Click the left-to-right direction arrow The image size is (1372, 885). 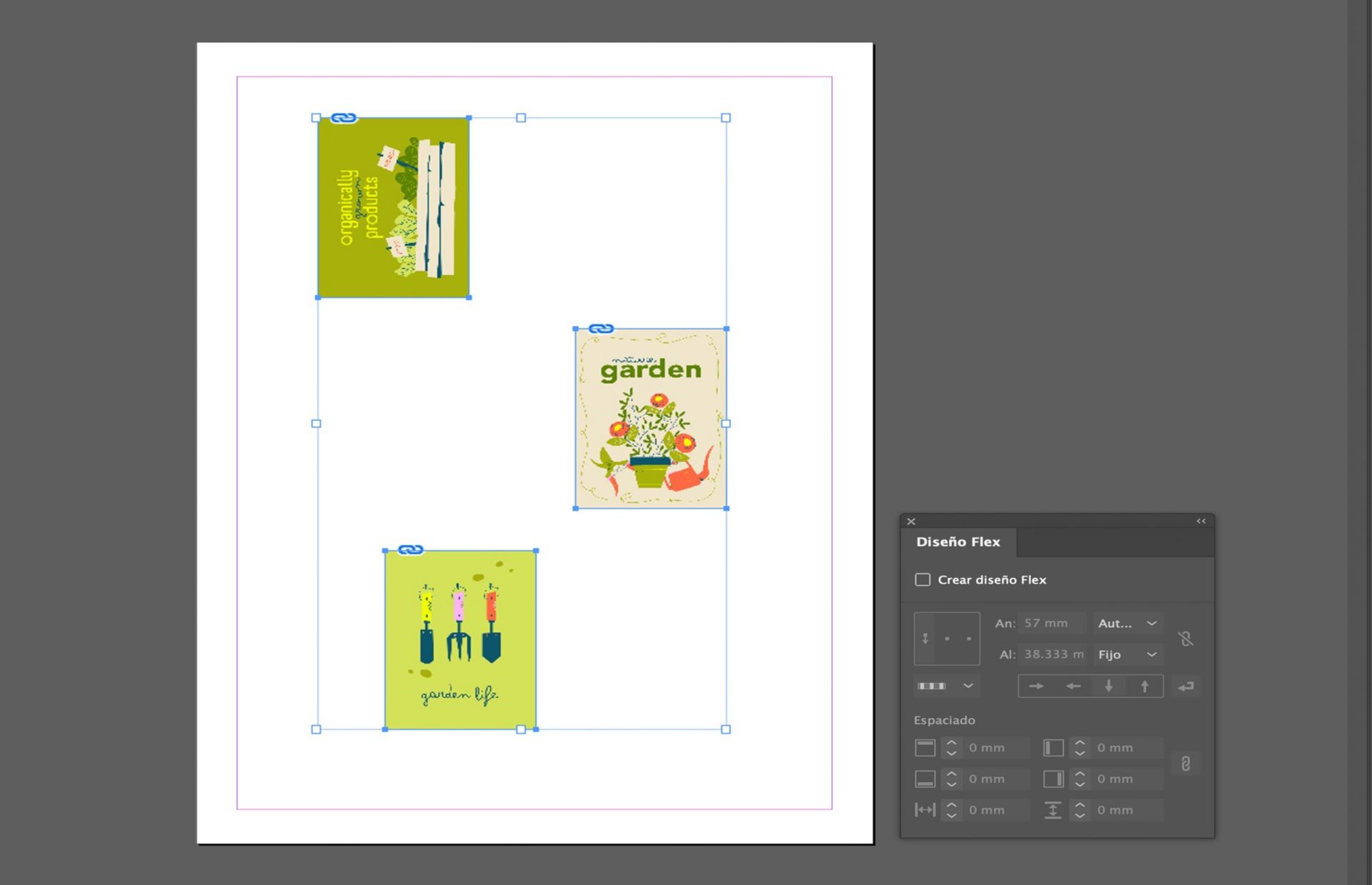coord(1036,686)
